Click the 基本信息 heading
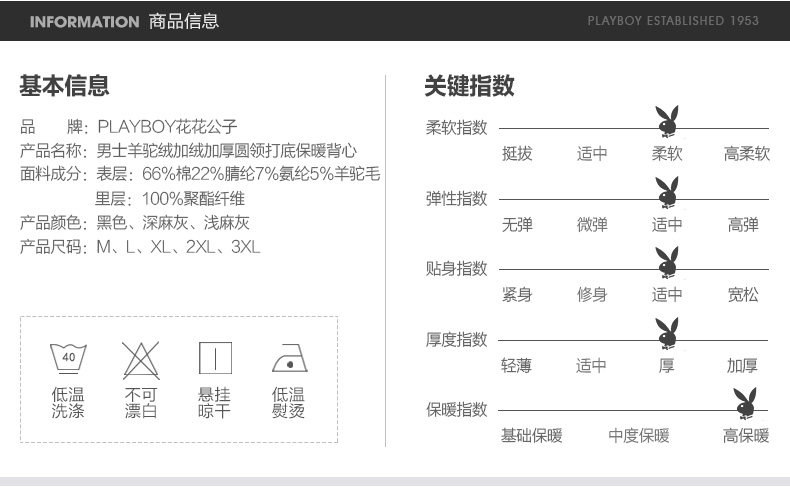Image resolution: width=790 pixels, height=496 pixels. pyautogui.click(x=64, y=85)
